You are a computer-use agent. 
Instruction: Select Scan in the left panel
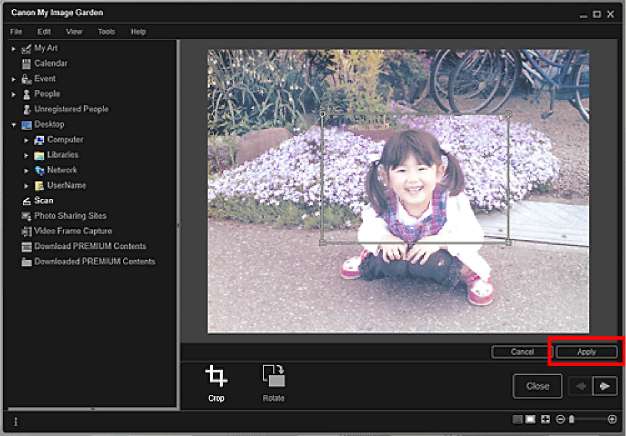(x=43, y=200)
